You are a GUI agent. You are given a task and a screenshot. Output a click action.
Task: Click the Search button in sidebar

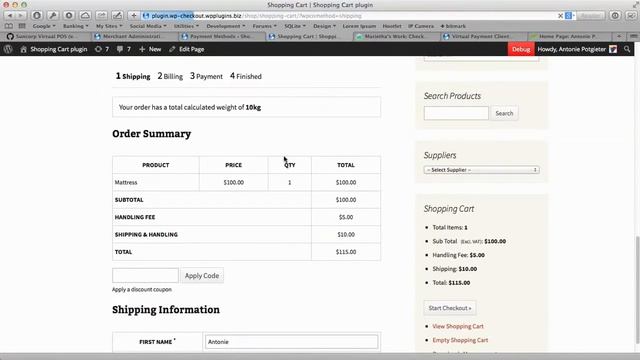[504, 113]
